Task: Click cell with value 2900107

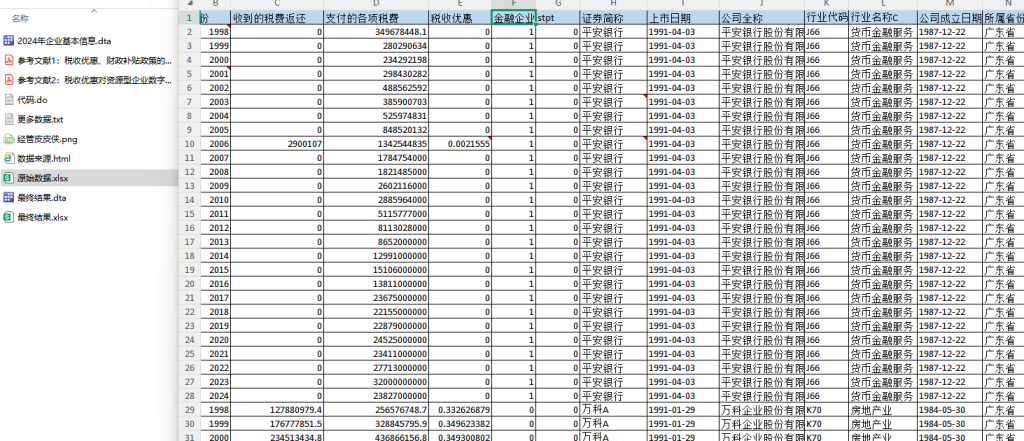Action: coord(277,144)
